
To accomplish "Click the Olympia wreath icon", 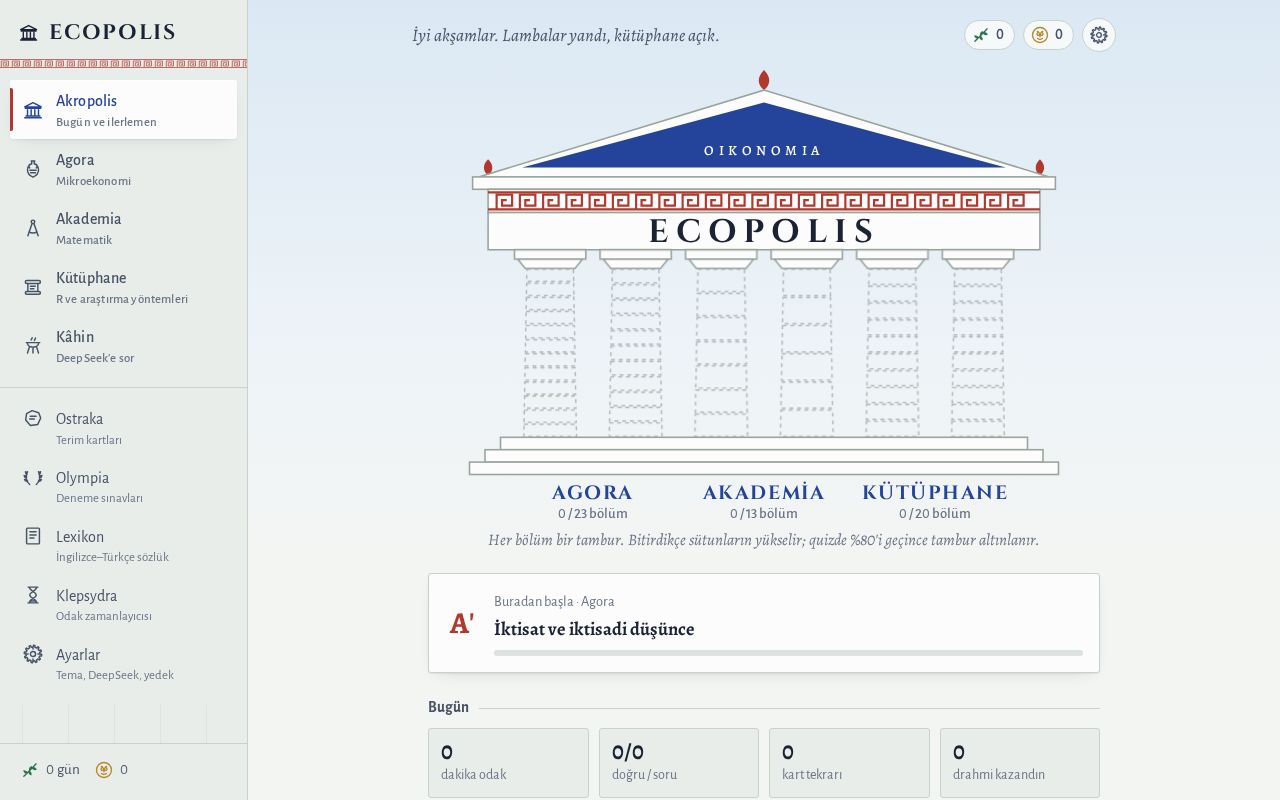I will 33,477.
